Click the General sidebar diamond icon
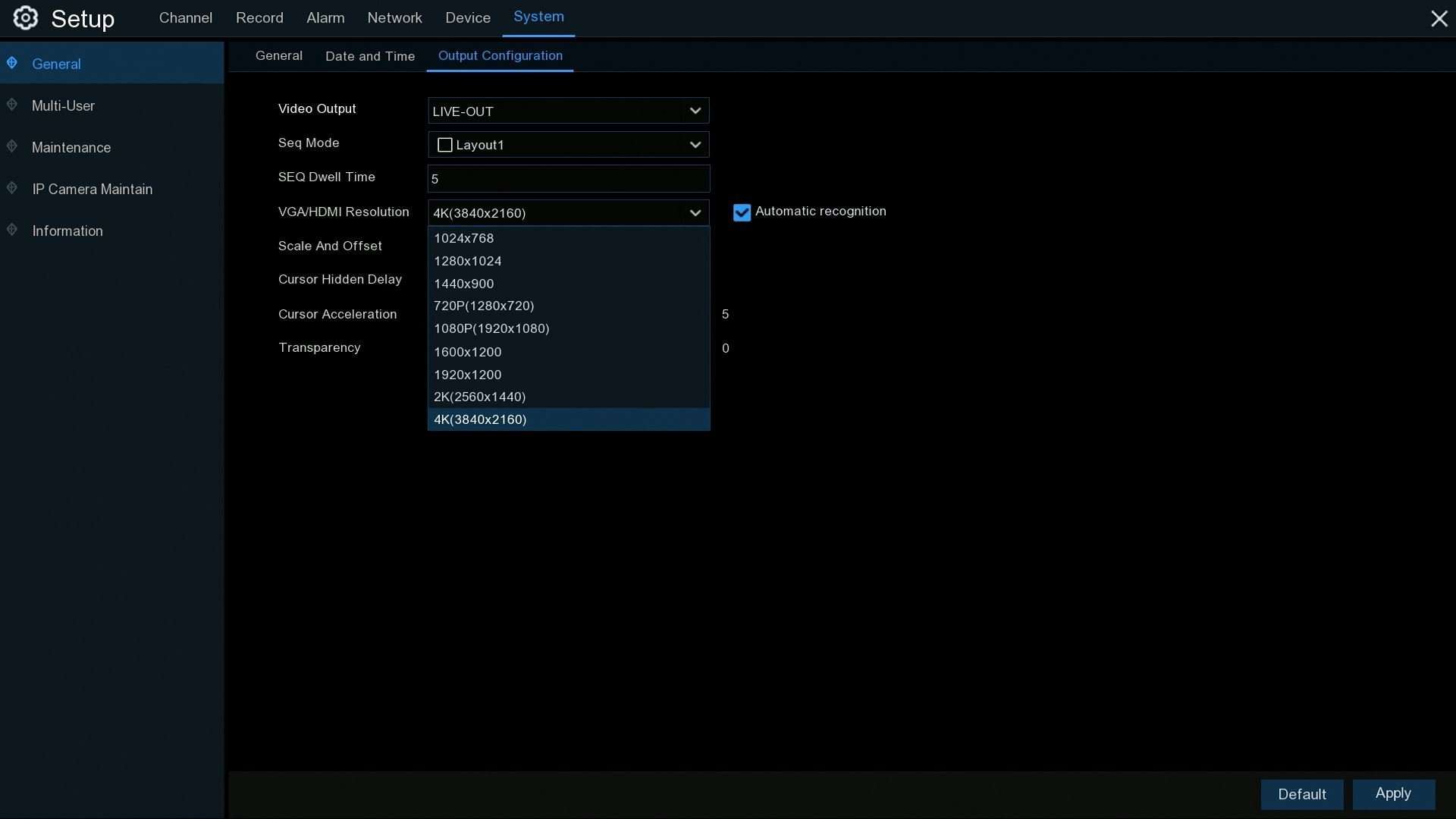 pyautogui.click(x=12, y=63)
